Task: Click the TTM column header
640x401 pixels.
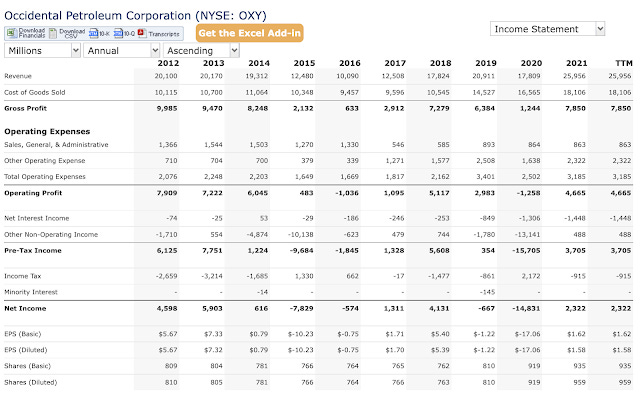Action: tap(624, 63)
